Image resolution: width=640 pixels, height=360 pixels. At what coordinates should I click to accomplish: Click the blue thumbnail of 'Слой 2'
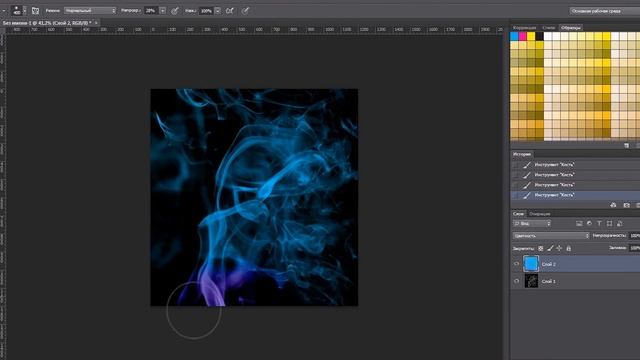[x=531, y=264]
